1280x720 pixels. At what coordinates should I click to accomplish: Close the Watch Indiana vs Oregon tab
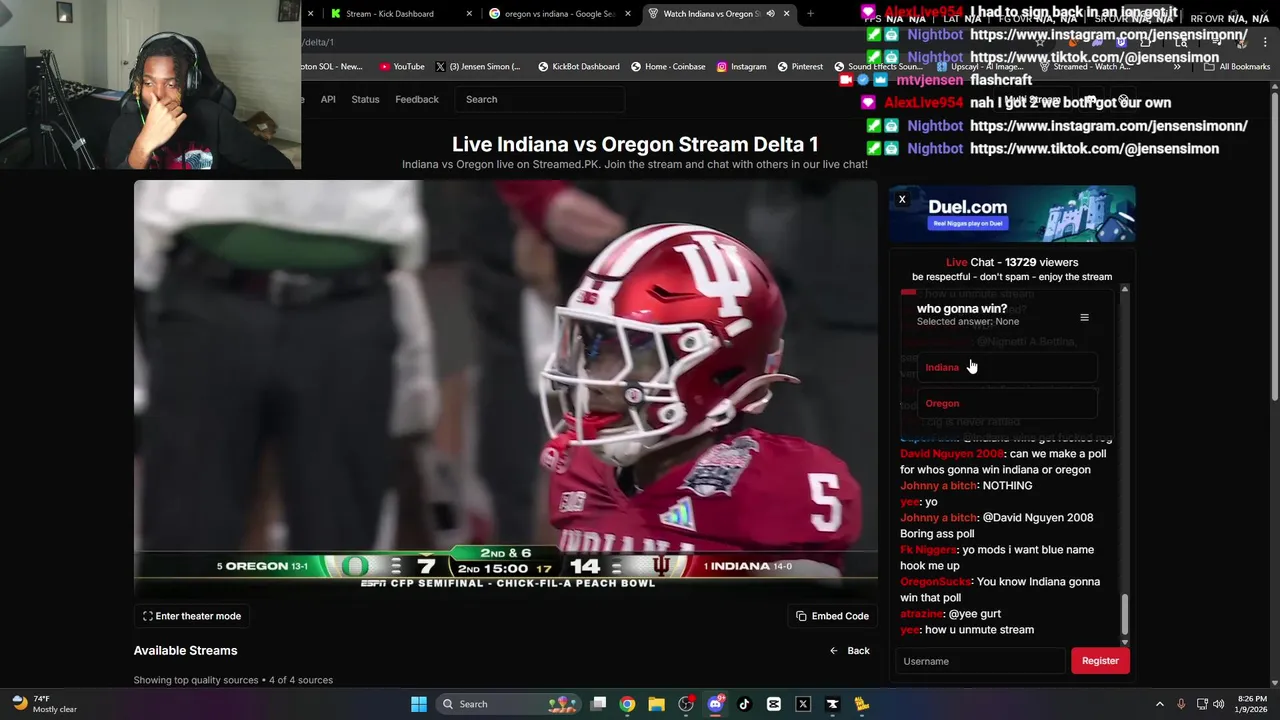pos(786,14)
